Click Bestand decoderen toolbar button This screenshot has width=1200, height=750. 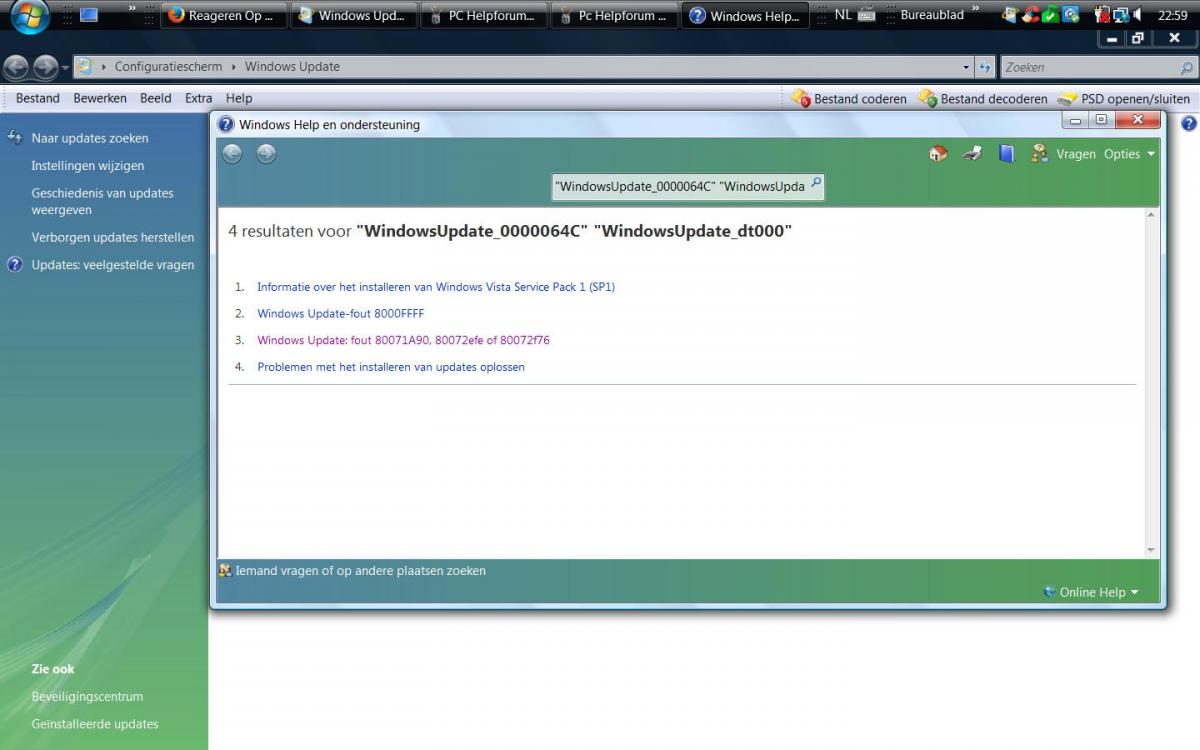click(x=983, y=98)
